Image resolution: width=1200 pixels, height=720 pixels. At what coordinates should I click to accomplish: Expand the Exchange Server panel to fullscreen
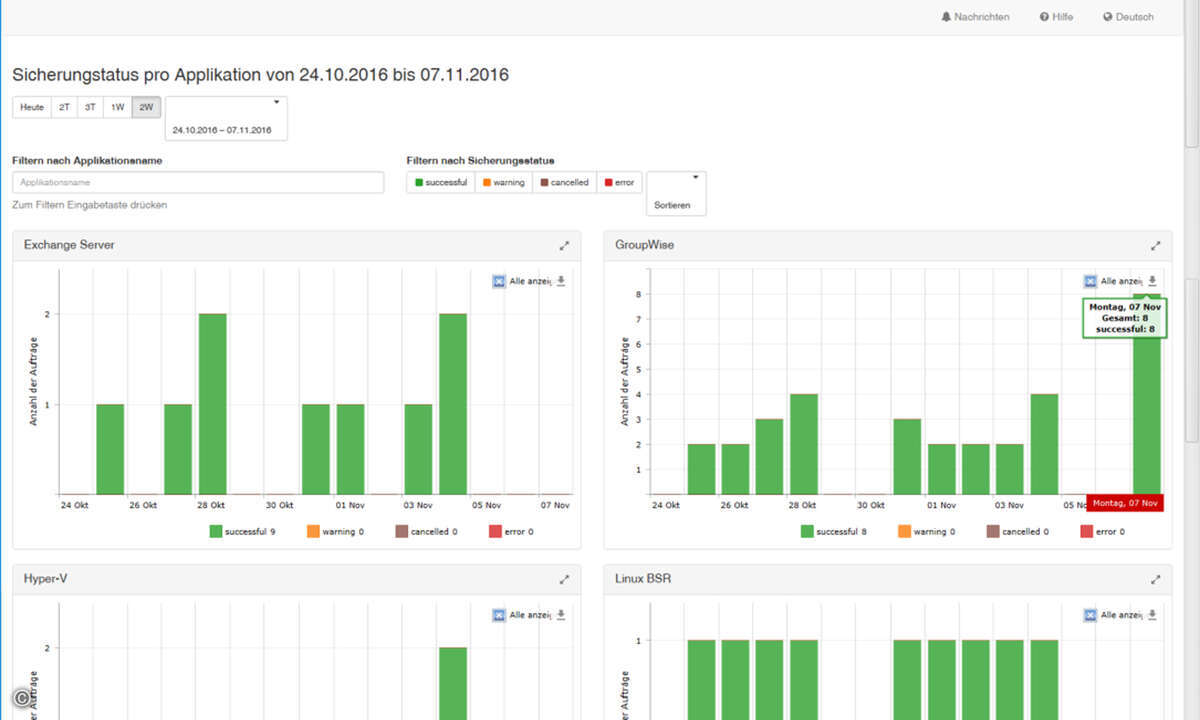click(x=564, y=246)
